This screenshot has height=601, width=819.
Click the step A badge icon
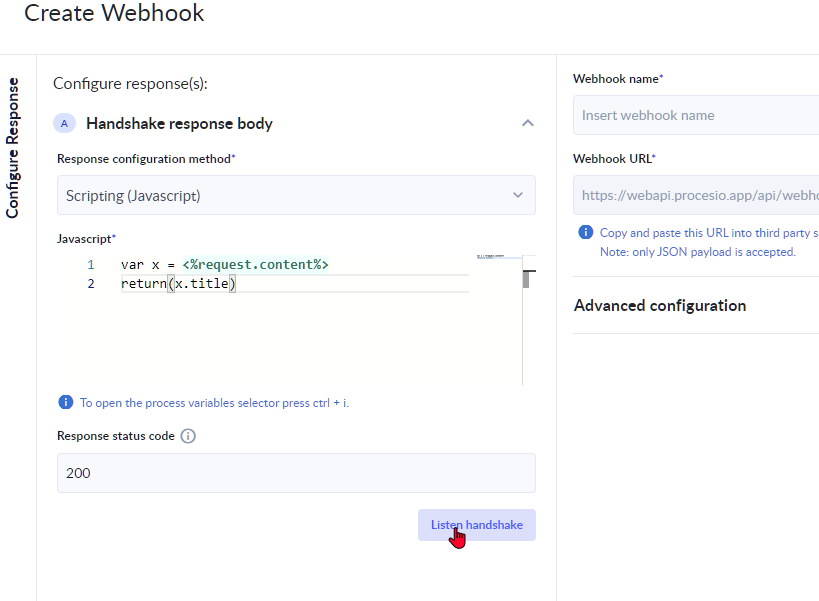[x=64, y=122]
